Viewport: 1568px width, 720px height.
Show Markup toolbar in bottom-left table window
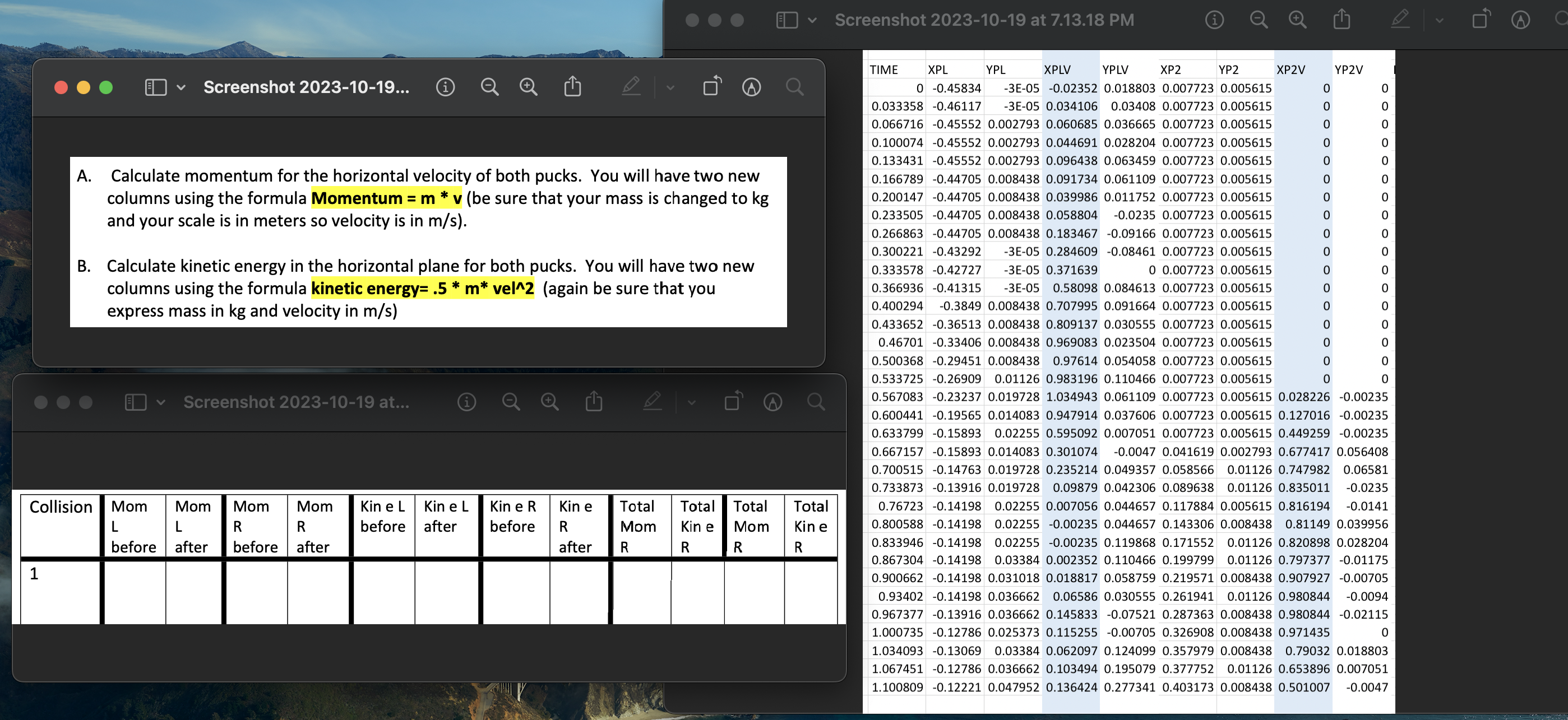point(773,402)
